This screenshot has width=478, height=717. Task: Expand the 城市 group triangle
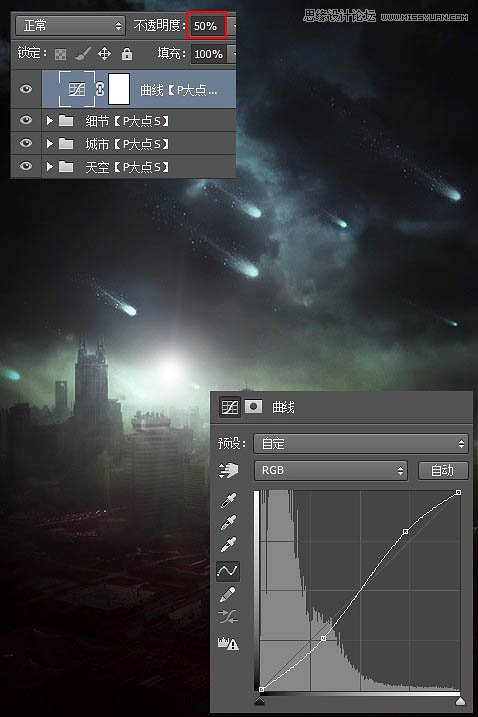[49, 144]
